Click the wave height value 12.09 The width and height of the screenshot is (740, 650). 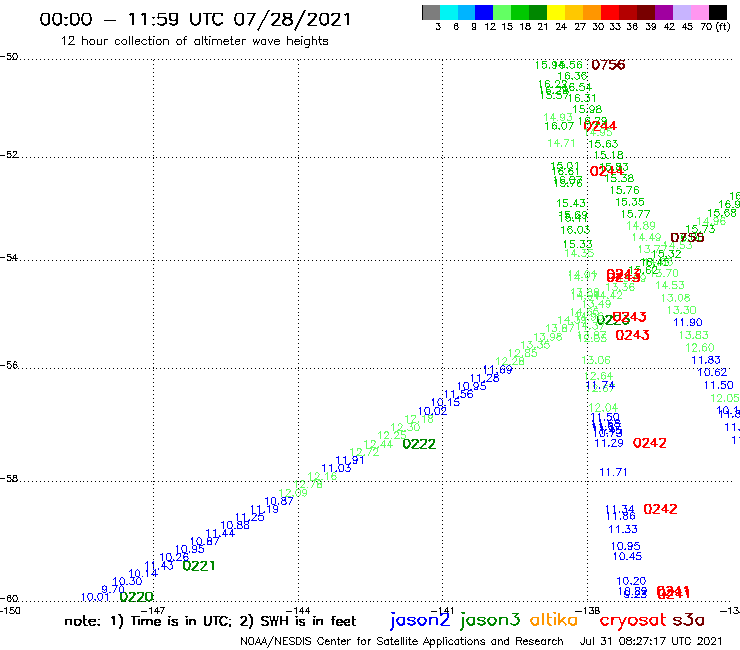pos(293,493)
